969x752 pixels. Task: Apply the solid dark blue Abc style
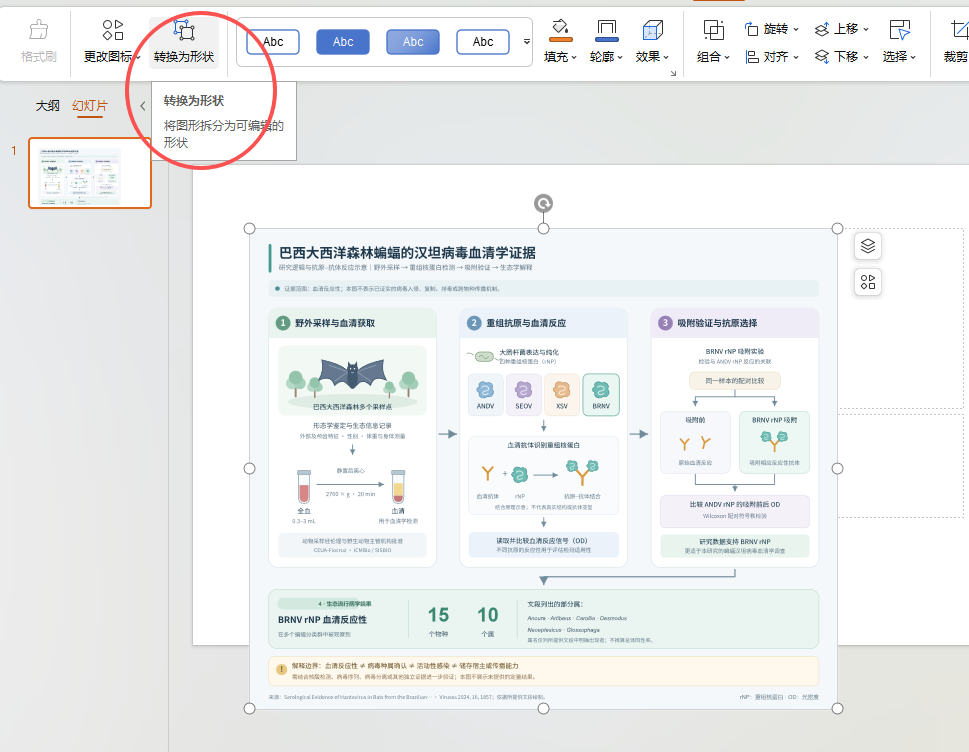coord(343,42)
